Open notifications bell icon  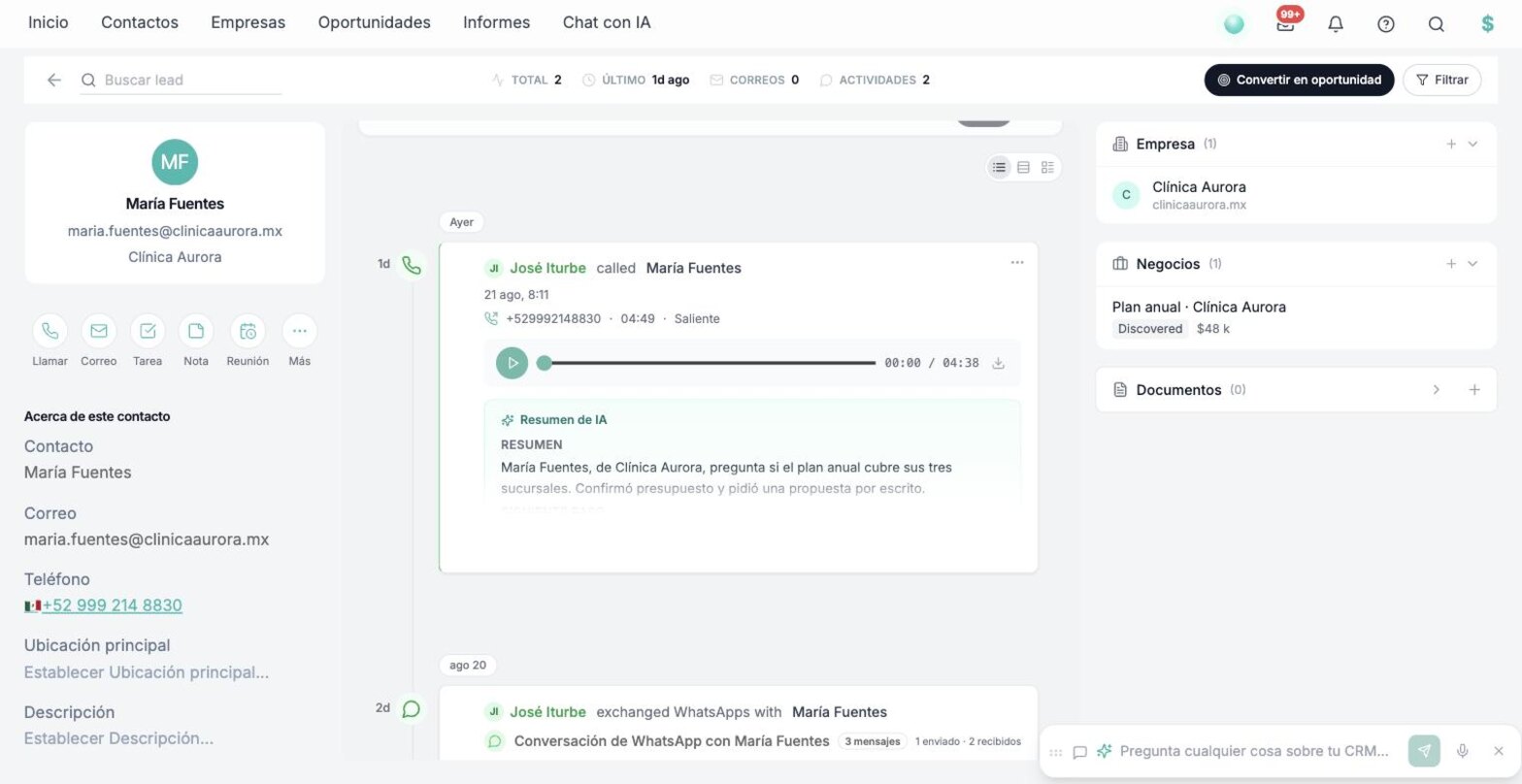(x=1336, y=24)
